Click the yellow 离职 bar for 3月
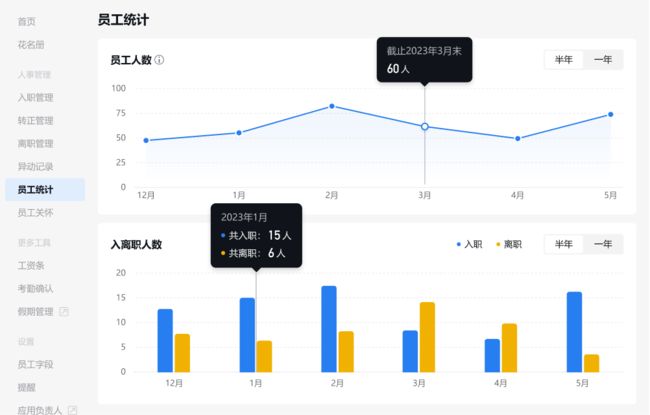The height and width of the screenshot is (415, 650). point(427,337)
